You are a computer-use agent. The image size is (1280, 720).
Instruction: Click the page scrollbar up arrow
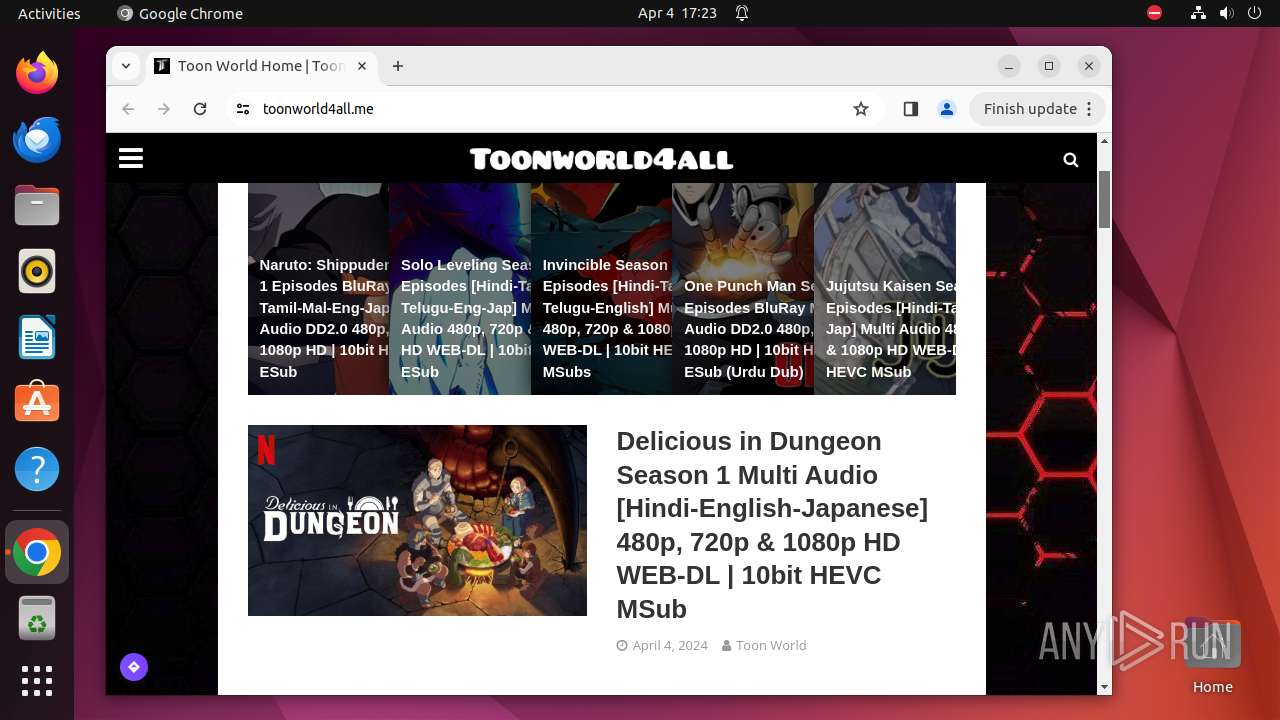coord(1104,141)
